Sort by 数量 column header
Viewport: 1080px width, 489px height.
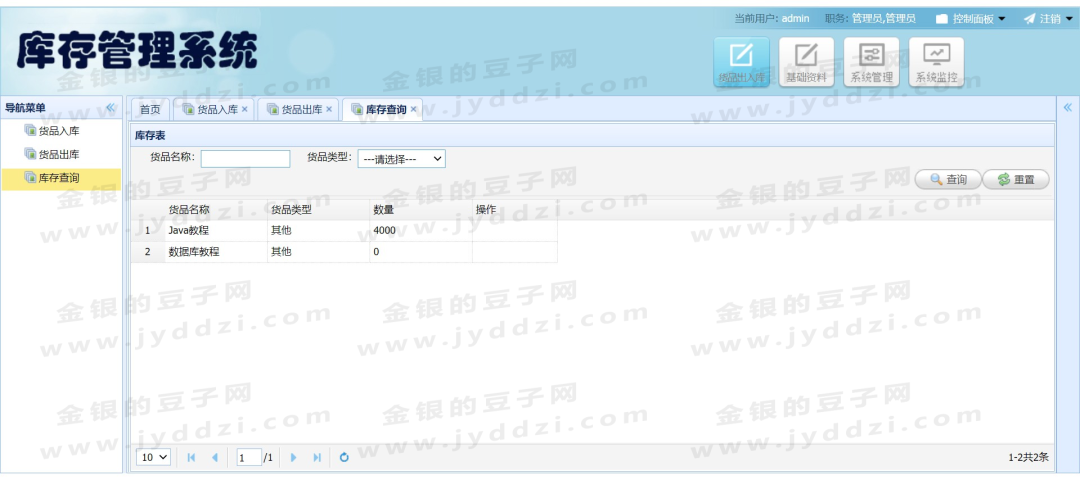421,210
